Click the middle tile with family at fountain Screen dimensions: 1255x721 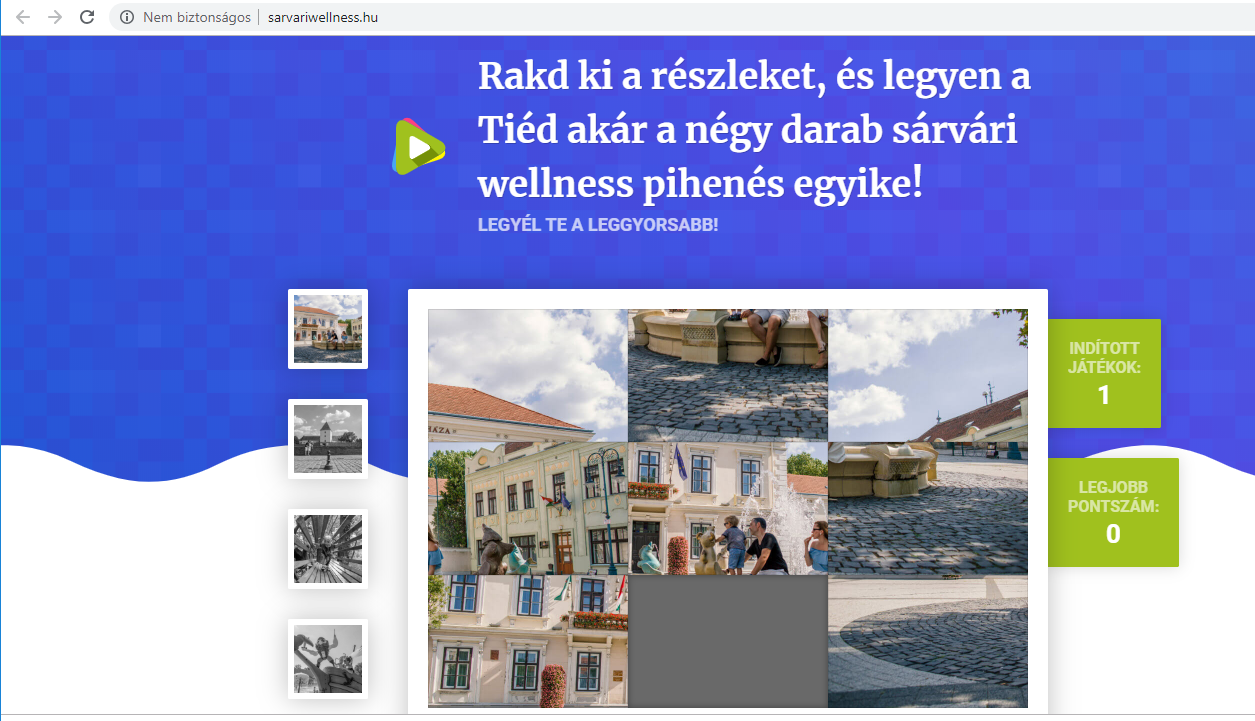tap(728, 509)
